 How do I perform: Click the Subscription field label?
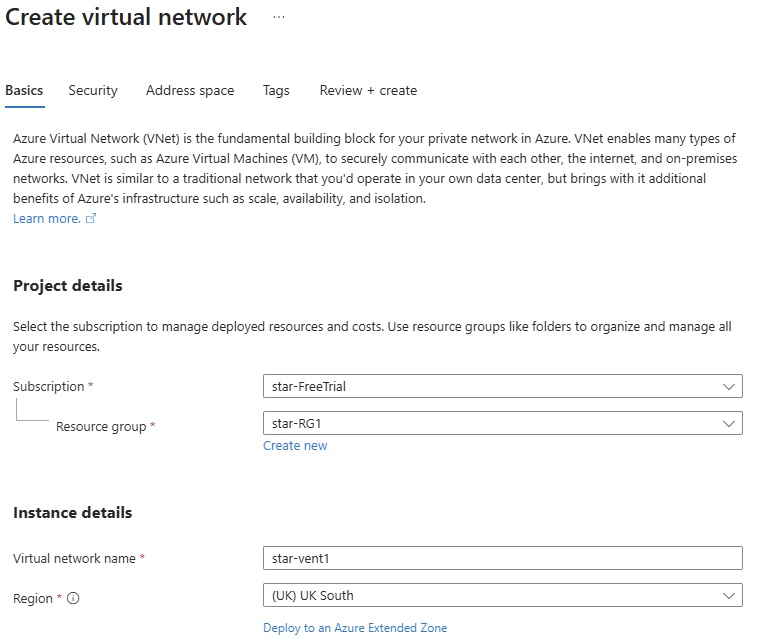click(48, 386)
